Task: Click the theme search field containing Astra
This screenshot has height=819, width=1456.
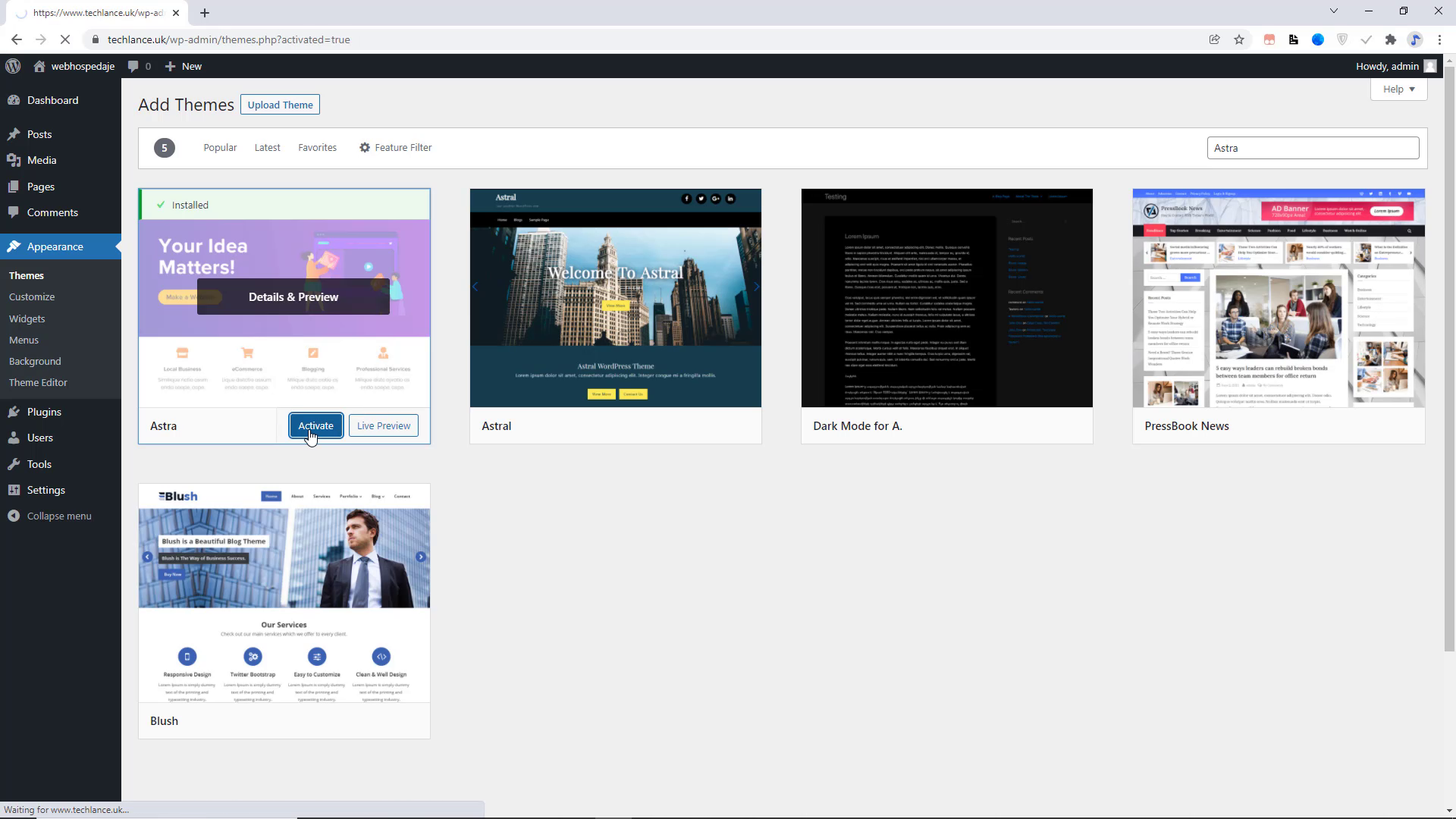Action: point(1313,148)
